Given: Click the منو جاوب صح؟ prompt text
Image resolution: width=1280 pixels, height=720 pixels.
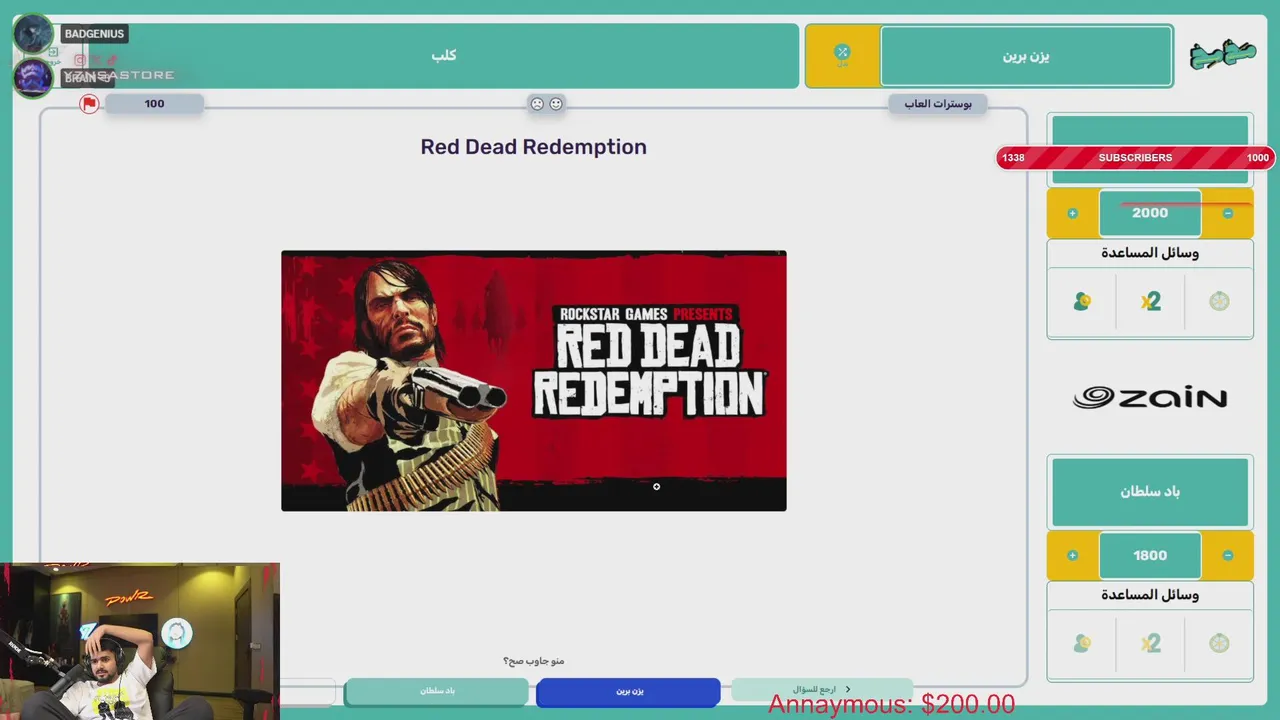Looking at the screenshot, I should (x=533, y=661).
